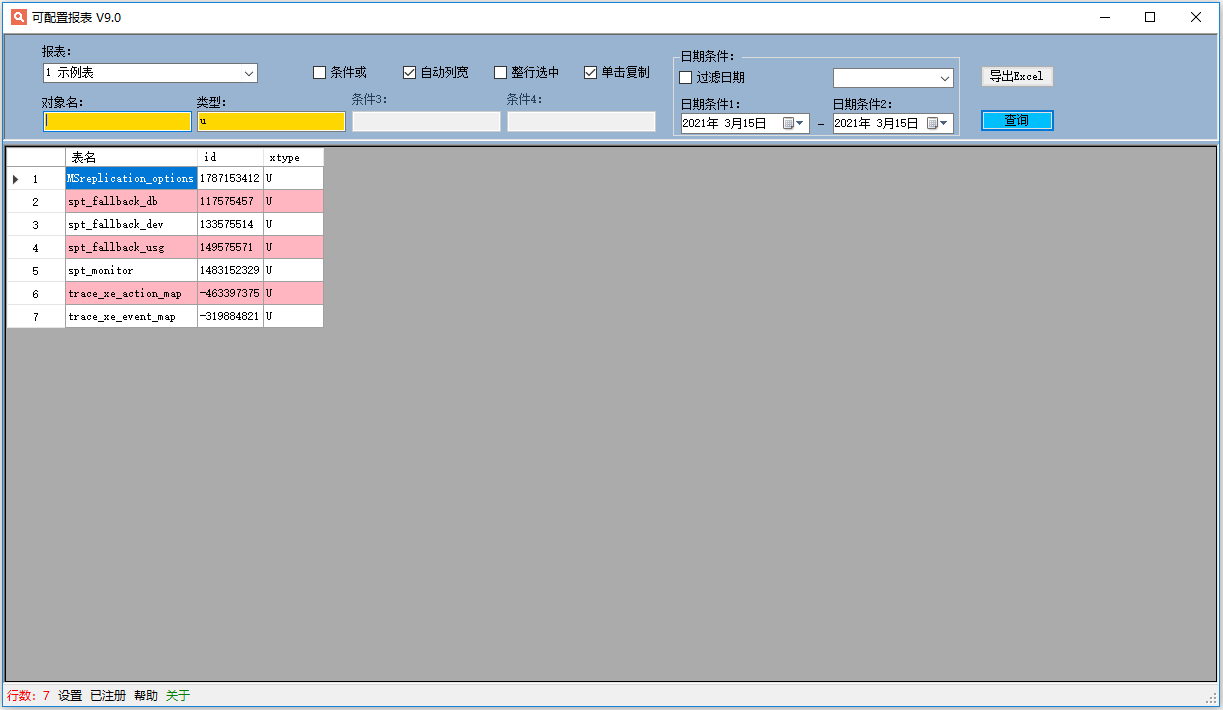Click the row 1 pointer arrow indicator

15,179
